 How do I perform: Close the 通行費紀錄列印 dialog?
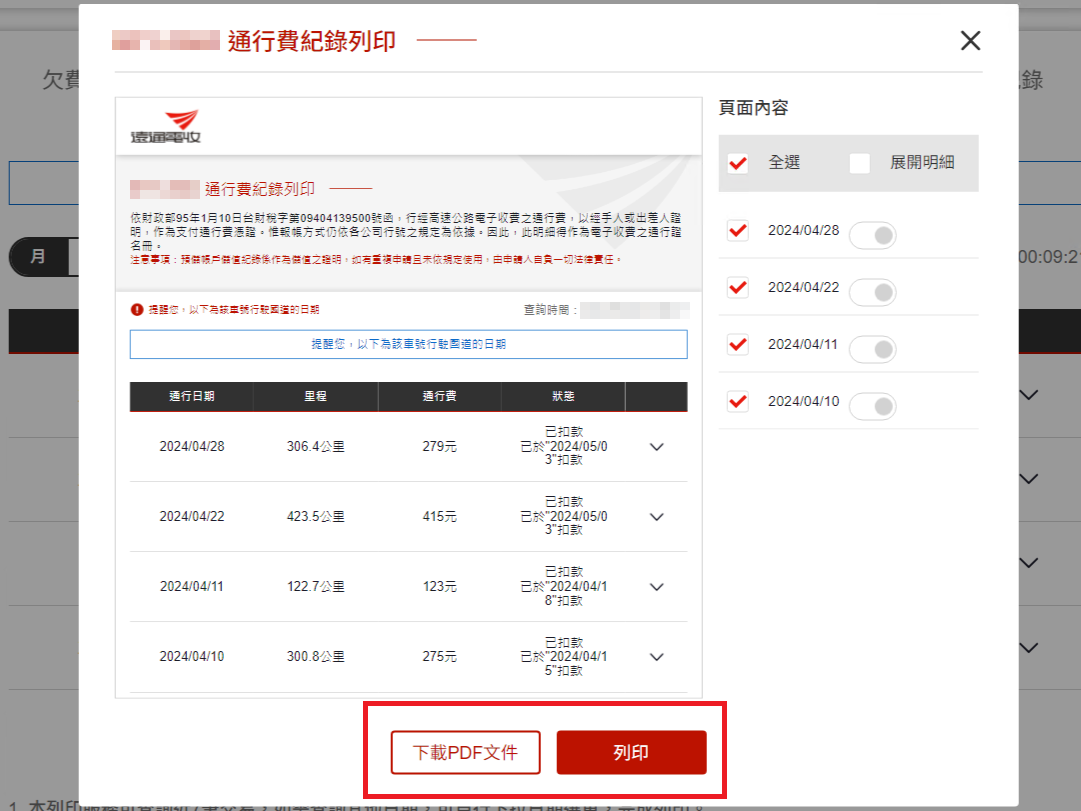pos(970,41)
